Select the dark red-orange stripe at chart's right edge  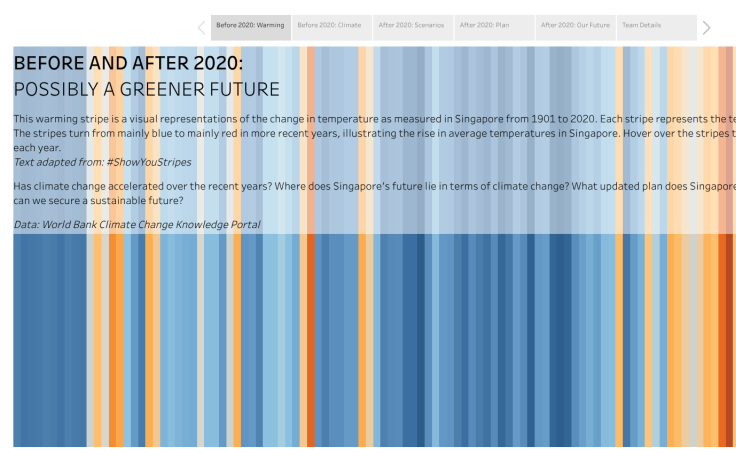click(x=723, y=340)
